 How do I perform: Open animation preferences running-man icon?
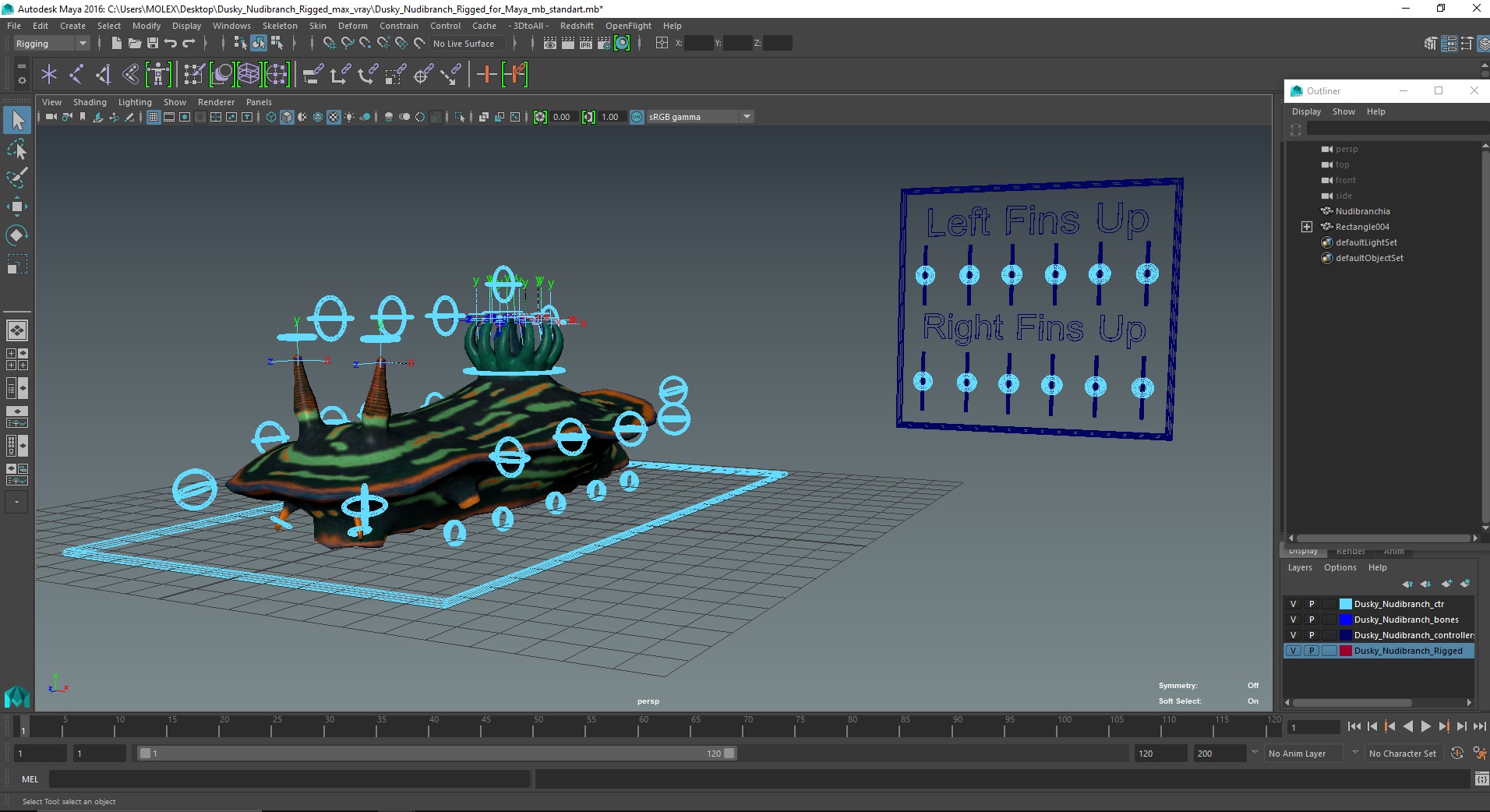[1479, 754]
